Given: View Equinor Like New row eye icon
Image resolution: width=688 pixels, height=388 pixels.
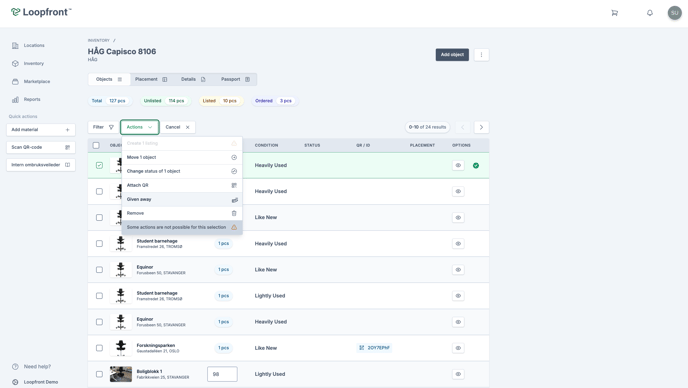Looking at the screenshot, I should [458, 269].
